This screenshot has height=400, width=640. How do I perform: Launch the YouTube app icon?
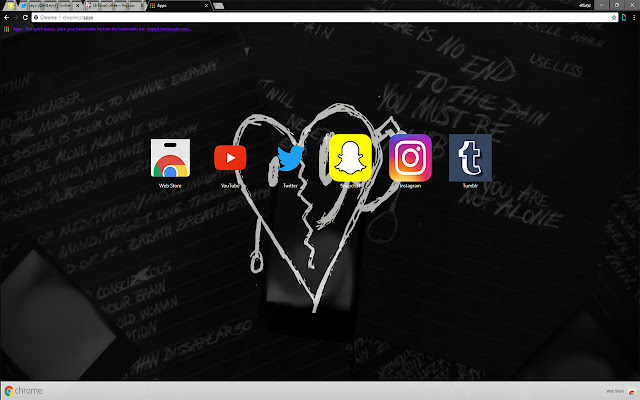[230, 158]
